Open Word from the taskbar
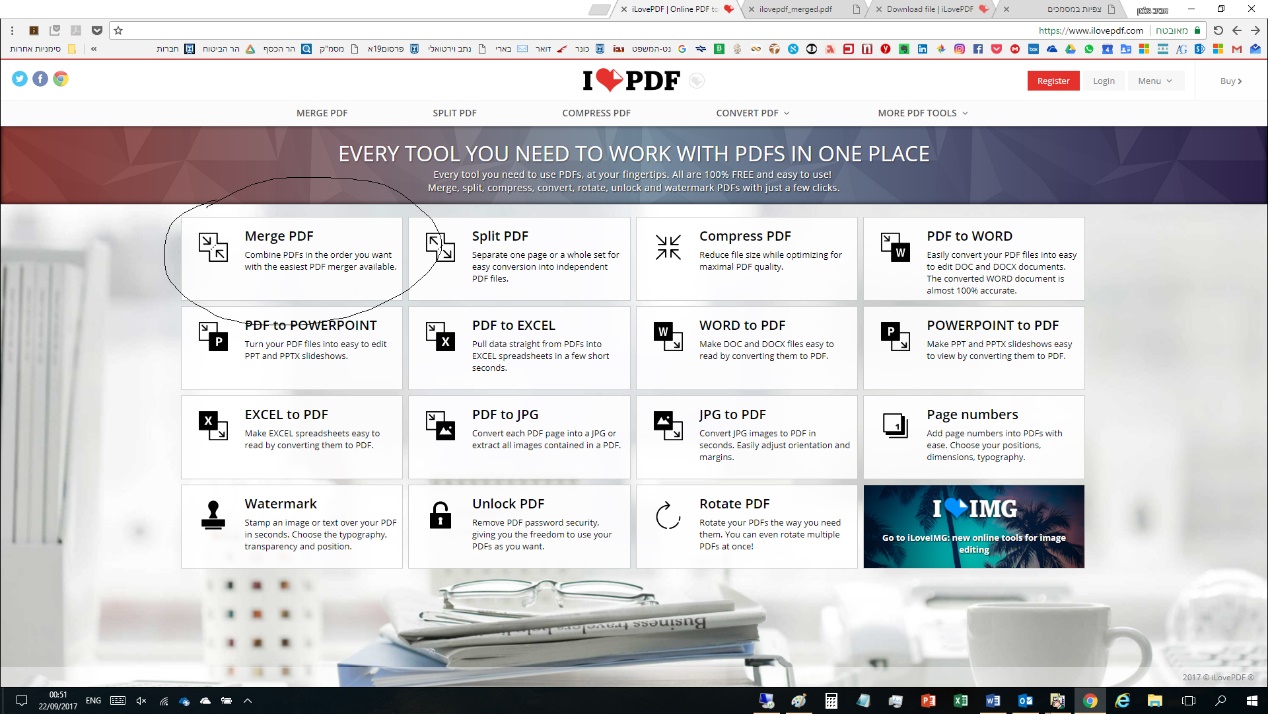 coord(992,701)
